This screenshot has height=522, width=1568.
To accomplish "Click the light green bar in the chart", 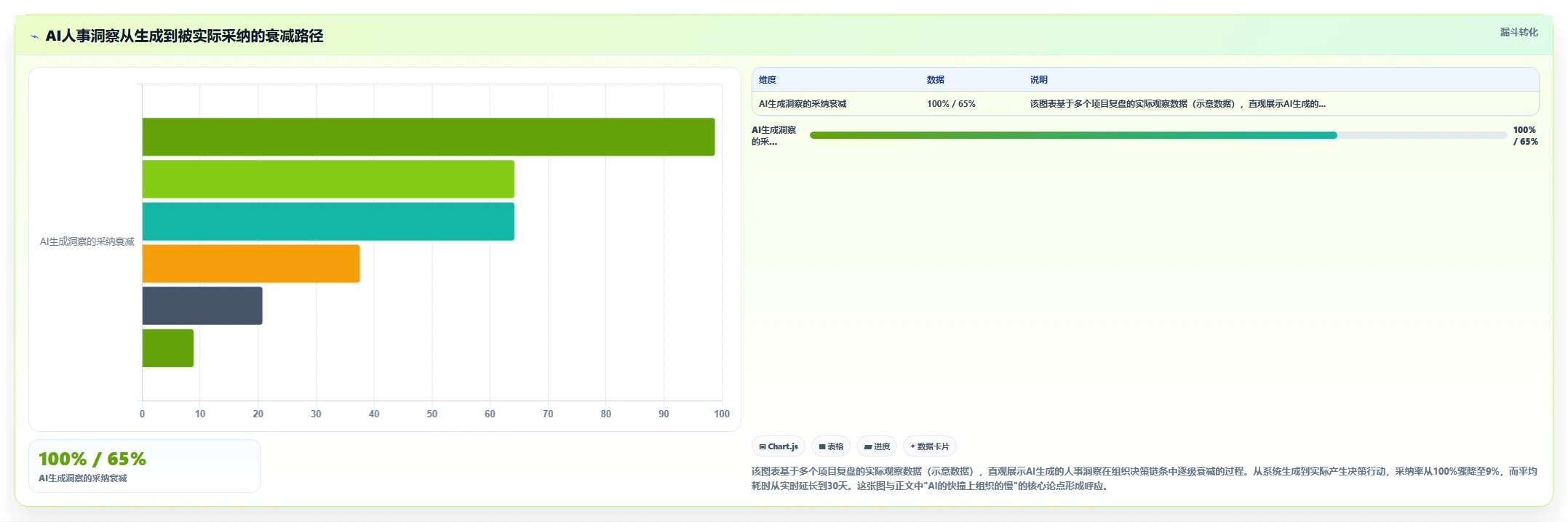I will pyautogui.click(x=328, y=179).
